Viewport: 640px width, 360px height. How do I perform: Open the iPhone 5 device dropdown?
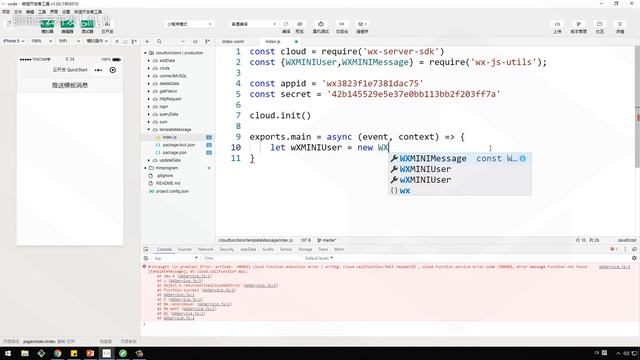coord(13,41)
